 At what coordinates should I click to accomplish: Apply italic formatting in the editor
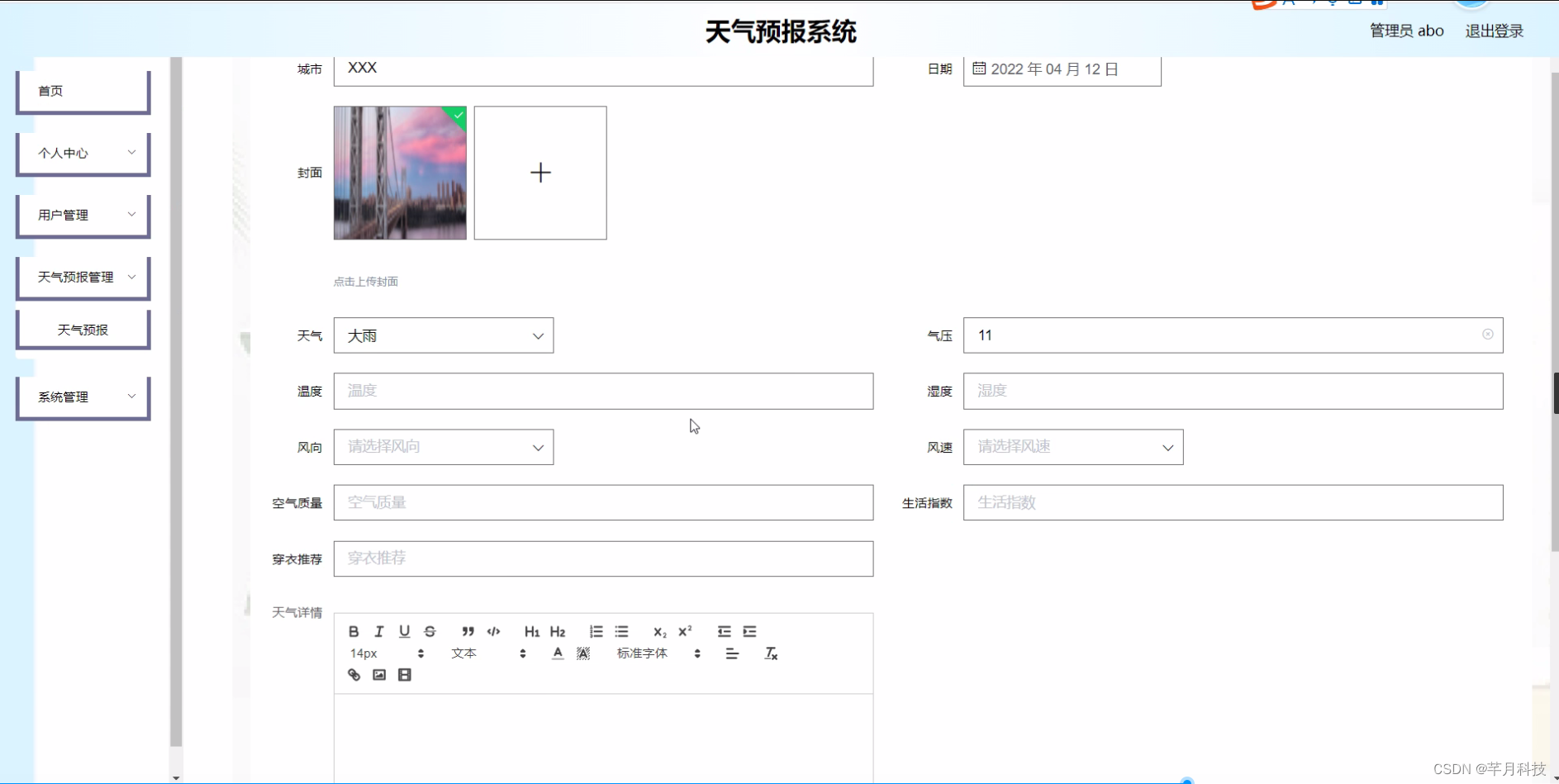click(x=378, y=631)
